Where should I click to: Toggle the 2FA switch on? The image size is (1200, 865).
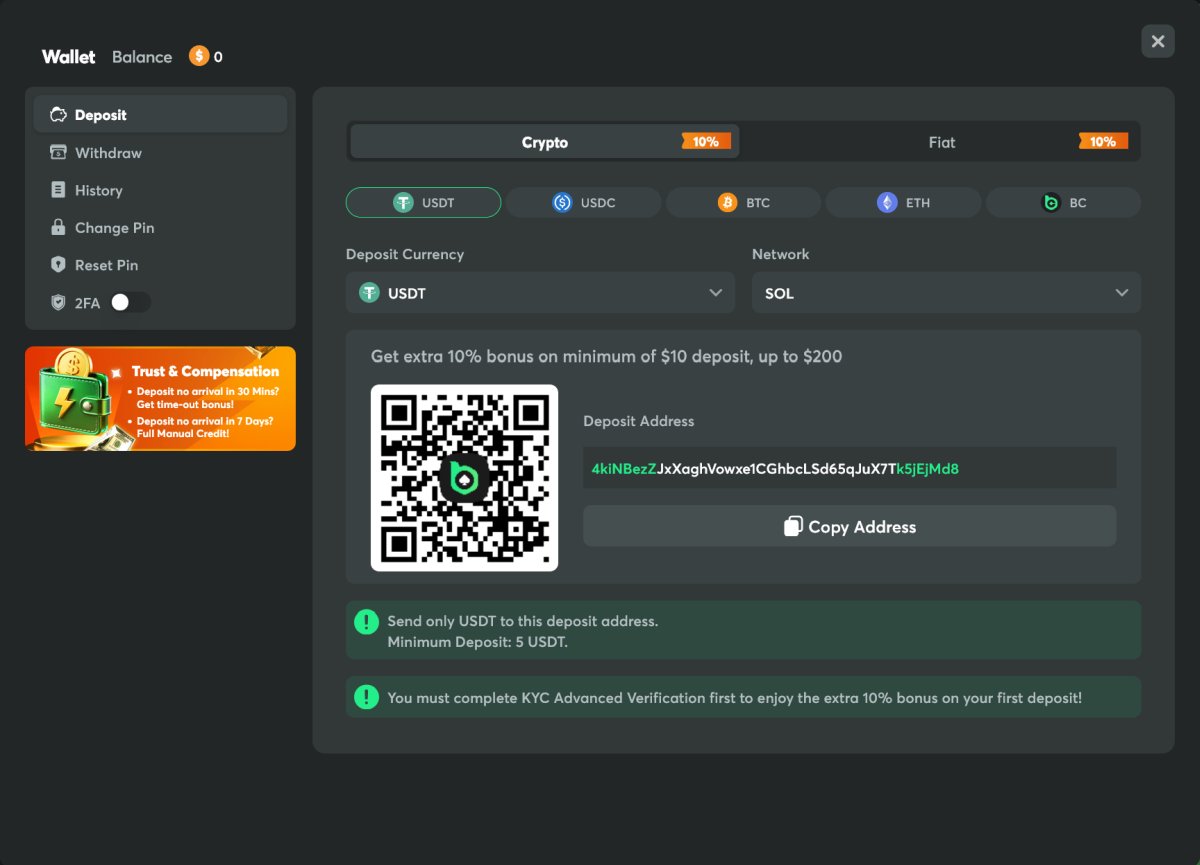coord(131,302)
